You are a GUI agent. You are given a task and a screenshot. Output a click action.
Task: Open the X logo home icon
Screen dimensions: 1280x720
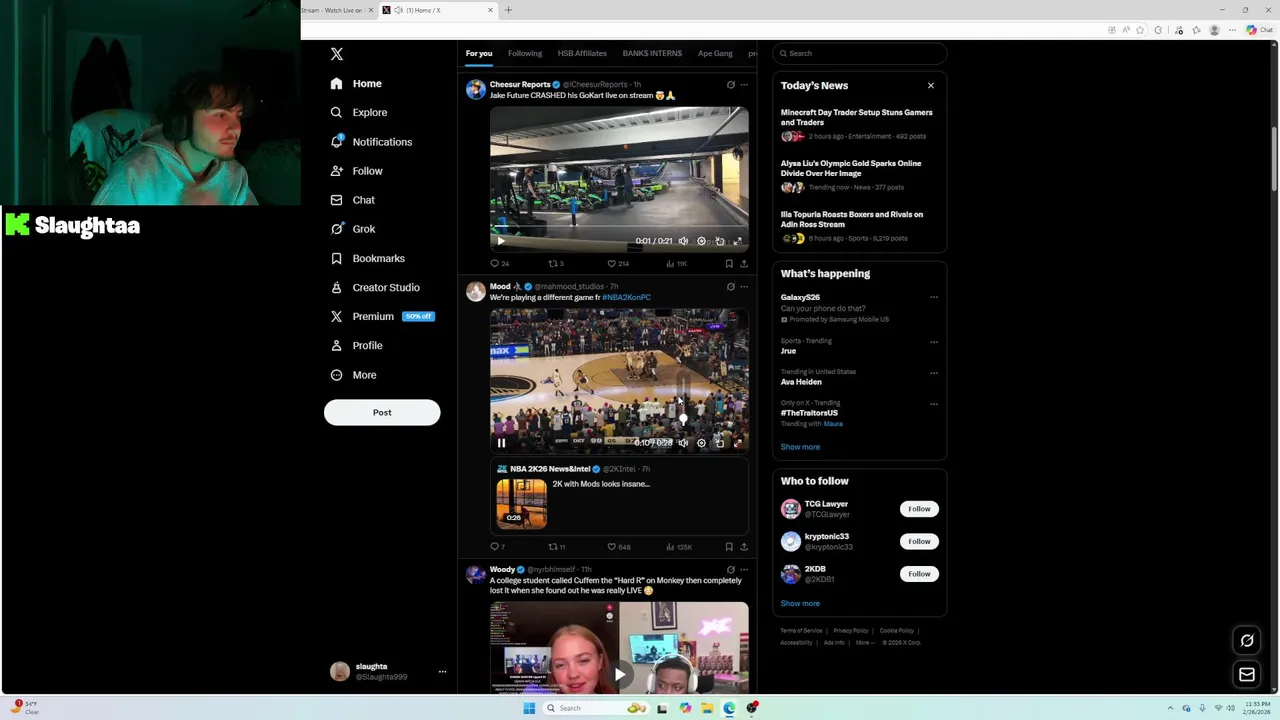pos(337,54)
